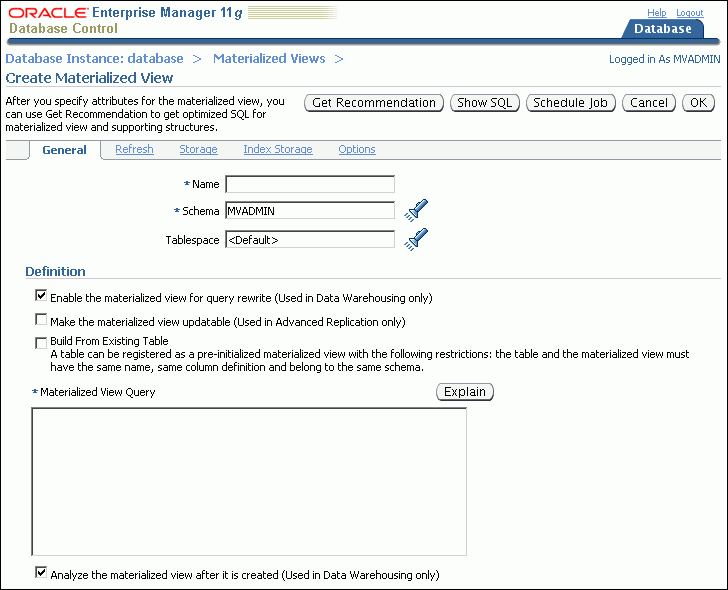Screen dimensions: 728x590
Task: Open the Materialized Views breadcrumb link
Action: point(269,59)
